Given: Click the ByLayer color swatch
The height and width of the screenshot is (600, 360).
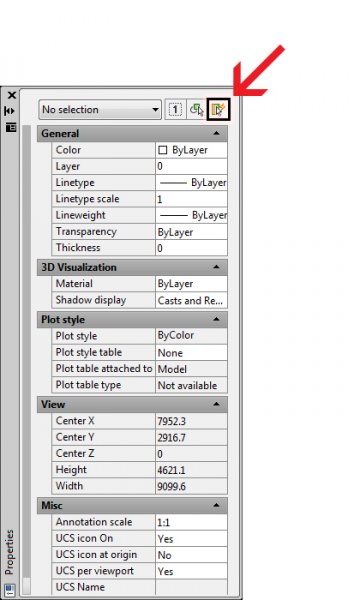Looking at the screenshot, I should 163,150.
